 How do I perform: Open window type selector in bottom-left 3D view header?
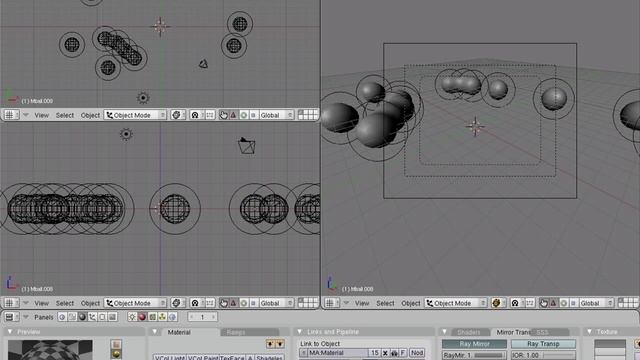click(11, 303)
